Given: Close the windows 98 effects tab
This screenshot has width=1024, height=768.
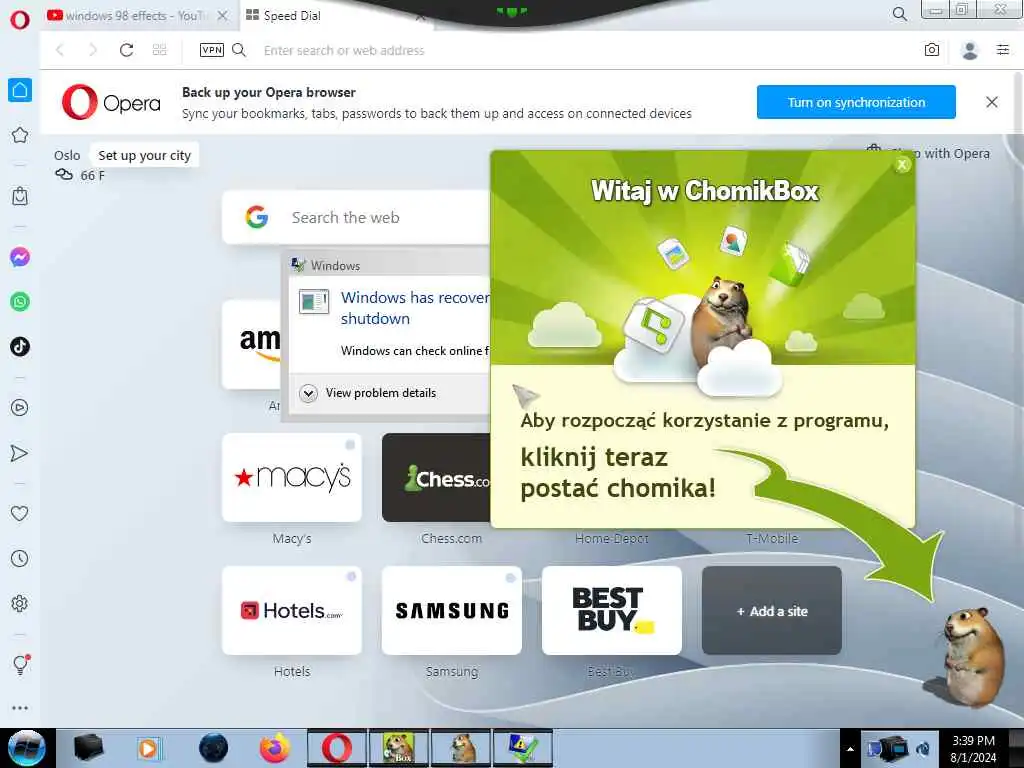Looking at the screenshot, I should click(x=223, y=16).
